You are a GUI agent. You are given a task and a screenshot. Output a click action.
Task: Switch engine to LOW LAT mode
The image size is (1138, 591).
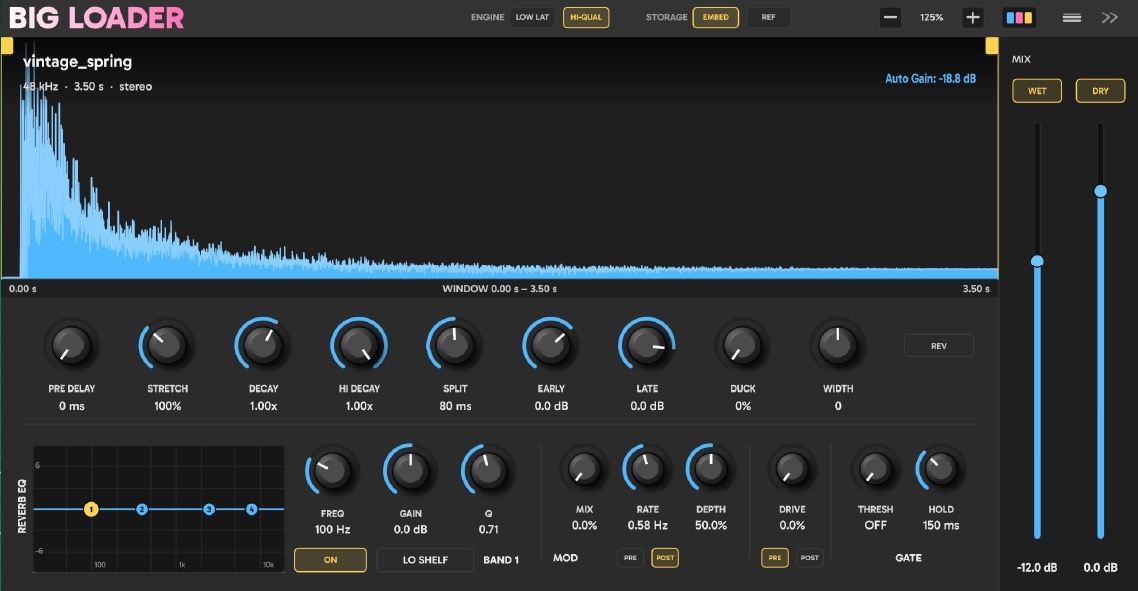(x=532, y=17)
